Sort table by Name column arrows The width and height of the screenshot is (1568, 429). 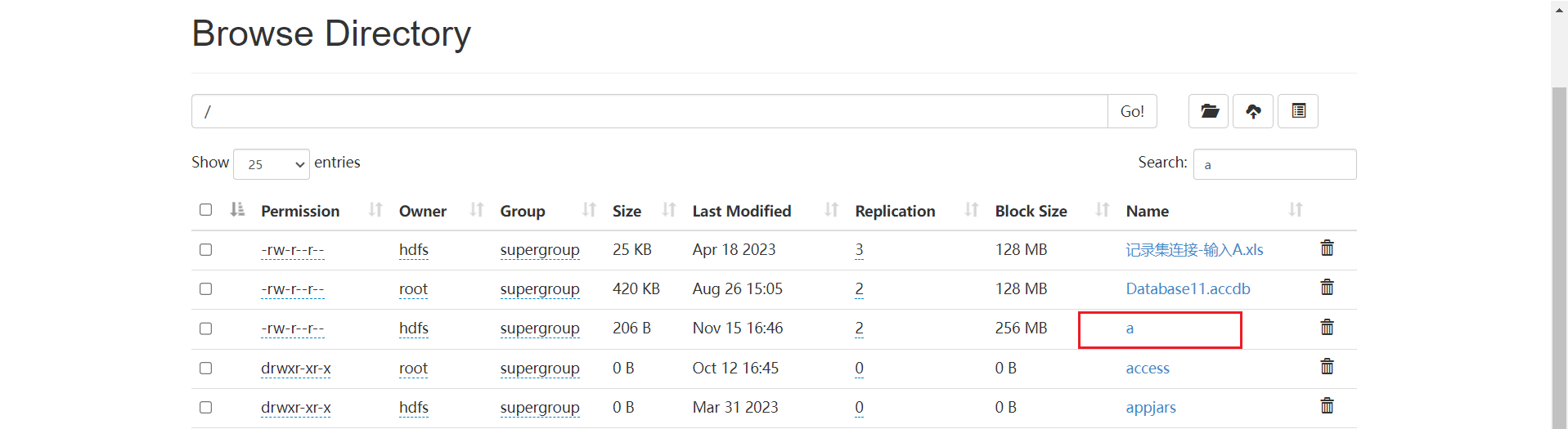1295,210
